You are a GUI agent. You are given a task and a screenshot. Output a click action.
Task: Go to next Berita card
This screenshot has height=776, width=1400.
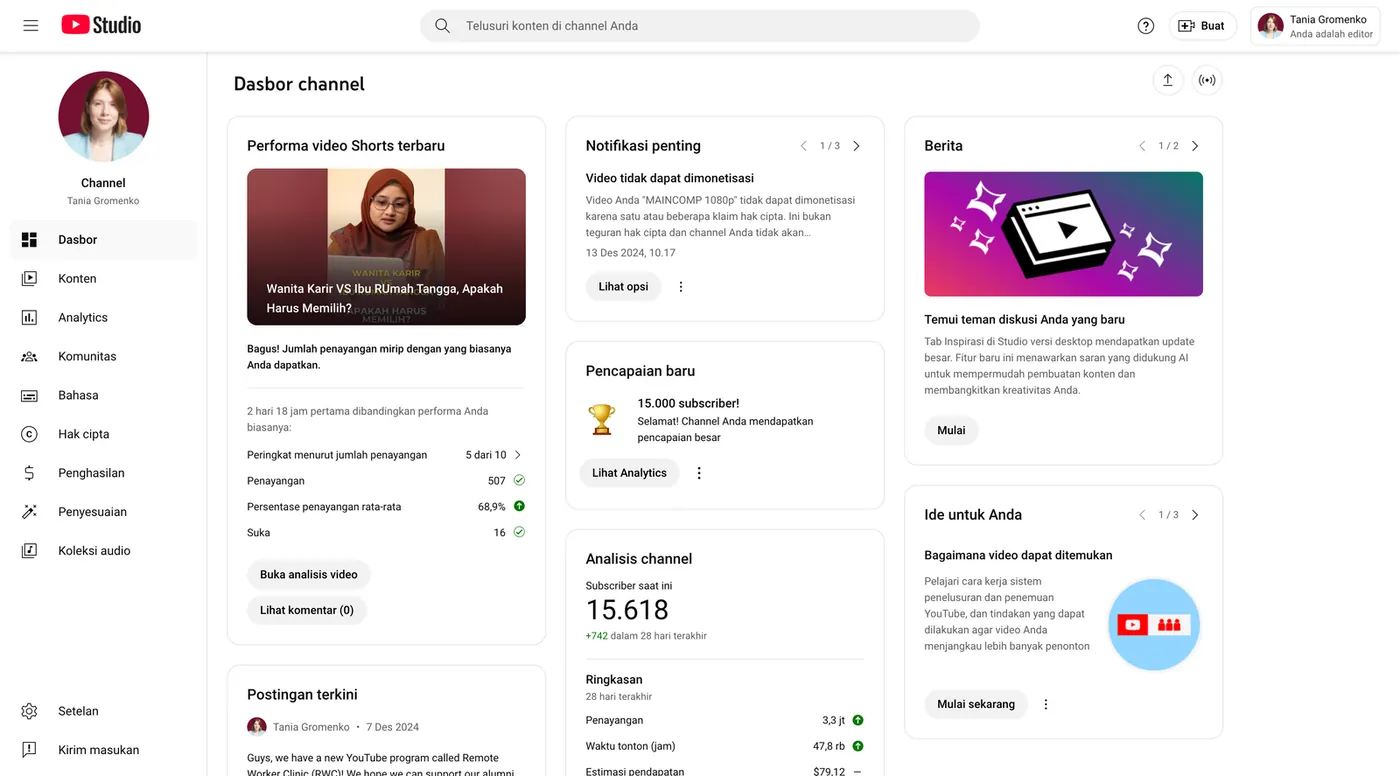[x=1195, y=146]
